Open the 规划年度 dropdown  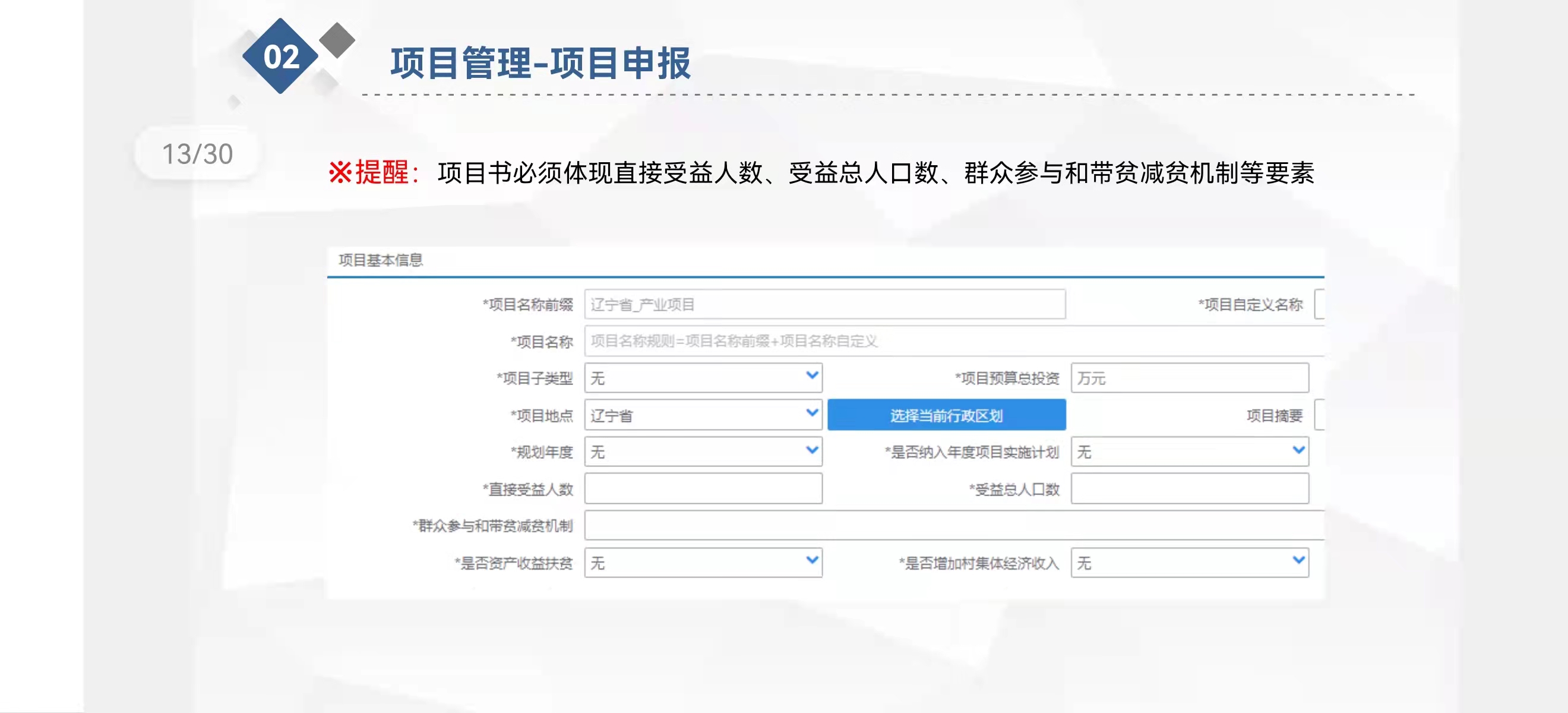(703, 452)
